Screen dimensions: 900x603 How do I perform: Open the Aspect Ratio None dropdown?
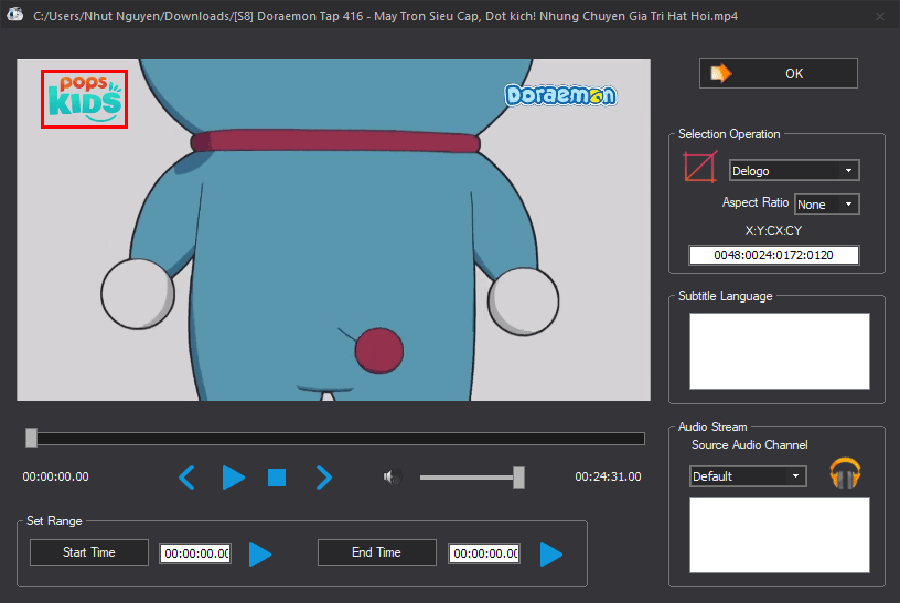(827, 204)
